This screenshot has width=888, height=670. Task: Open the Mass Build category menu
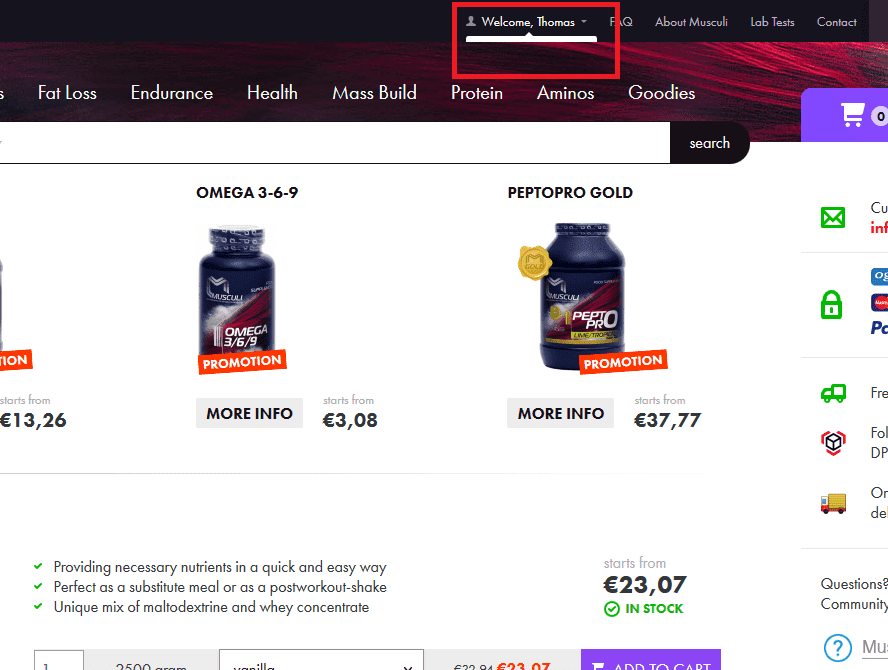point(374,93)
